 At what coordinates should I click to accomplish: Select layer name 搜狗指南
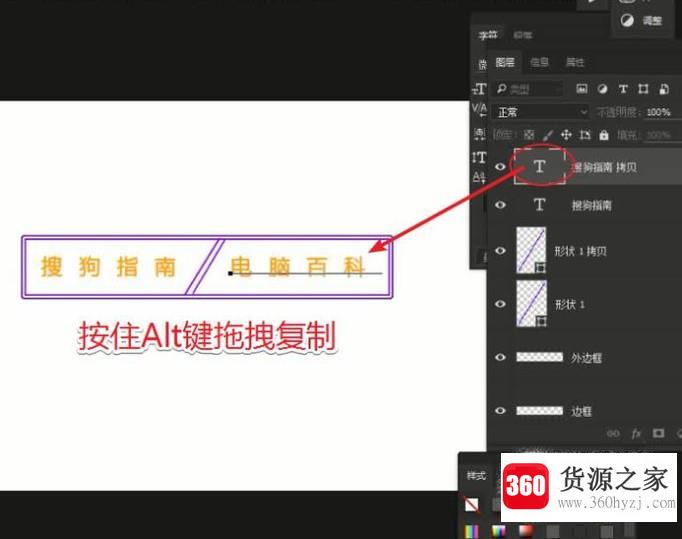pos(592,205)
